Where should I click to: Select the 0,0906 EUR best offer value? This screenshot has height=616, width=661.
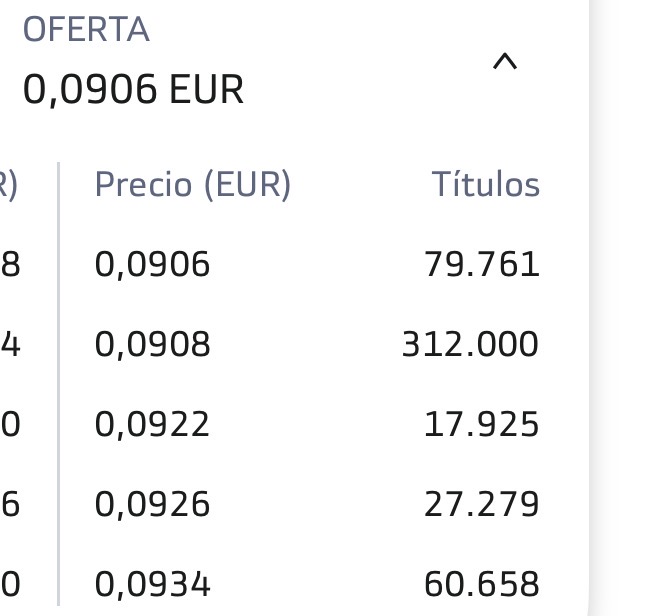click(133, 89)
